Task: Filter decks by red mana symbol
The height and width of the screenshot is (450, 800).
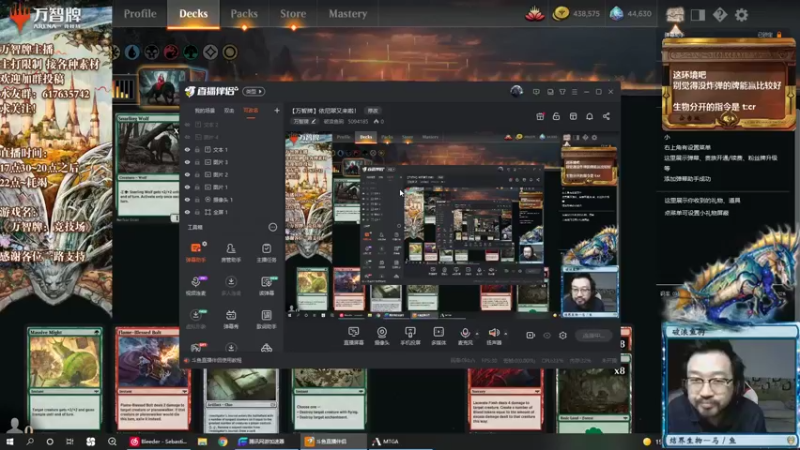Action: [171, 52]
